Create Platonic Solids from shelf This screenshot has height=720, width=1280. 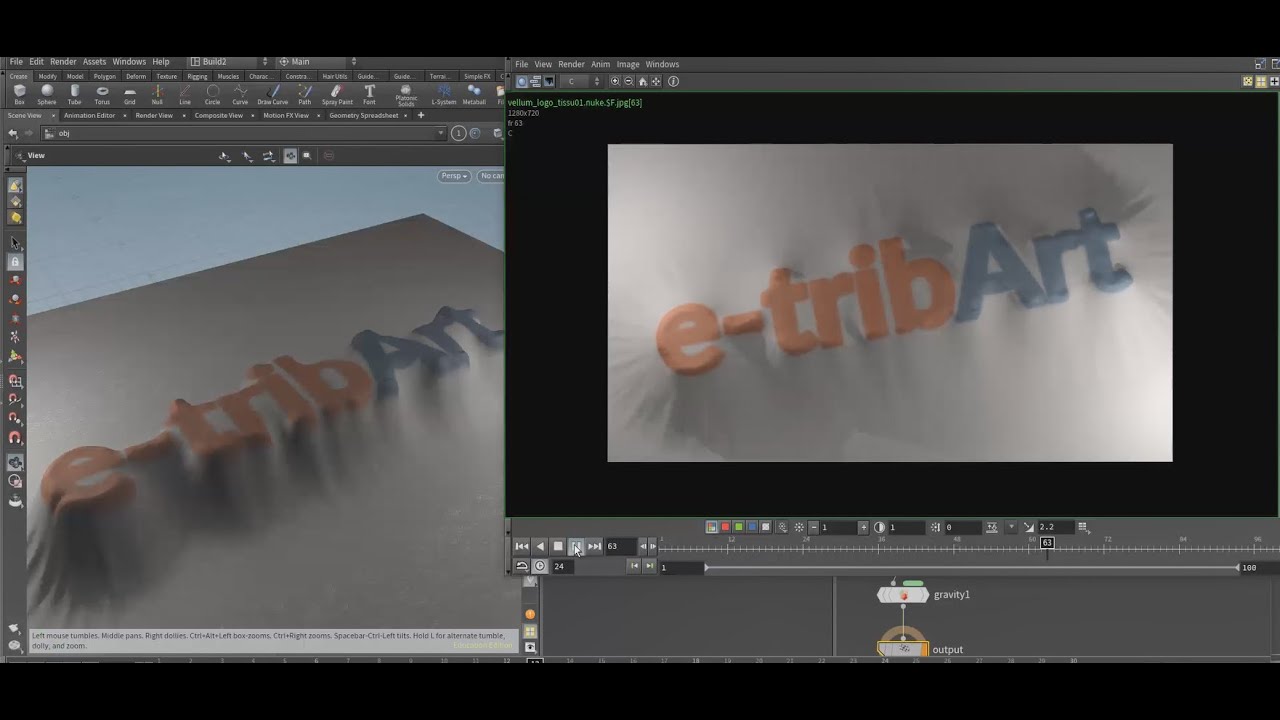pos(406,94)
